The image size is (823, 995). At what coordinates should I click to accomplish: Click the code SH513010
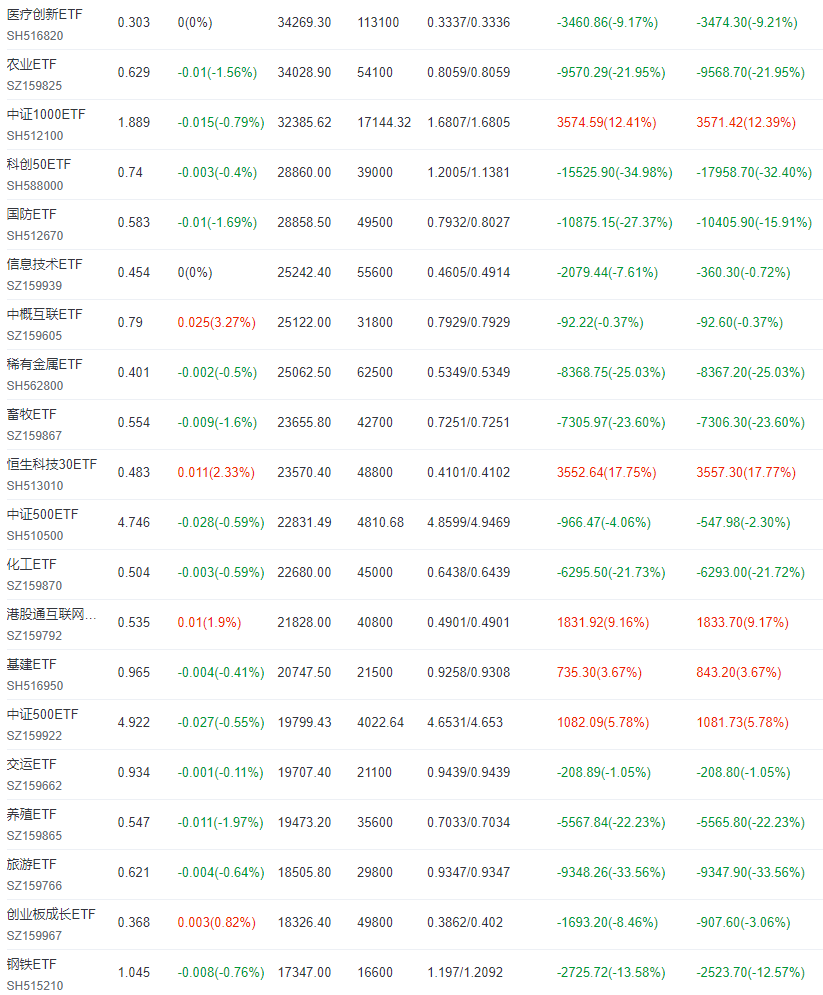(x=35, y=487)
